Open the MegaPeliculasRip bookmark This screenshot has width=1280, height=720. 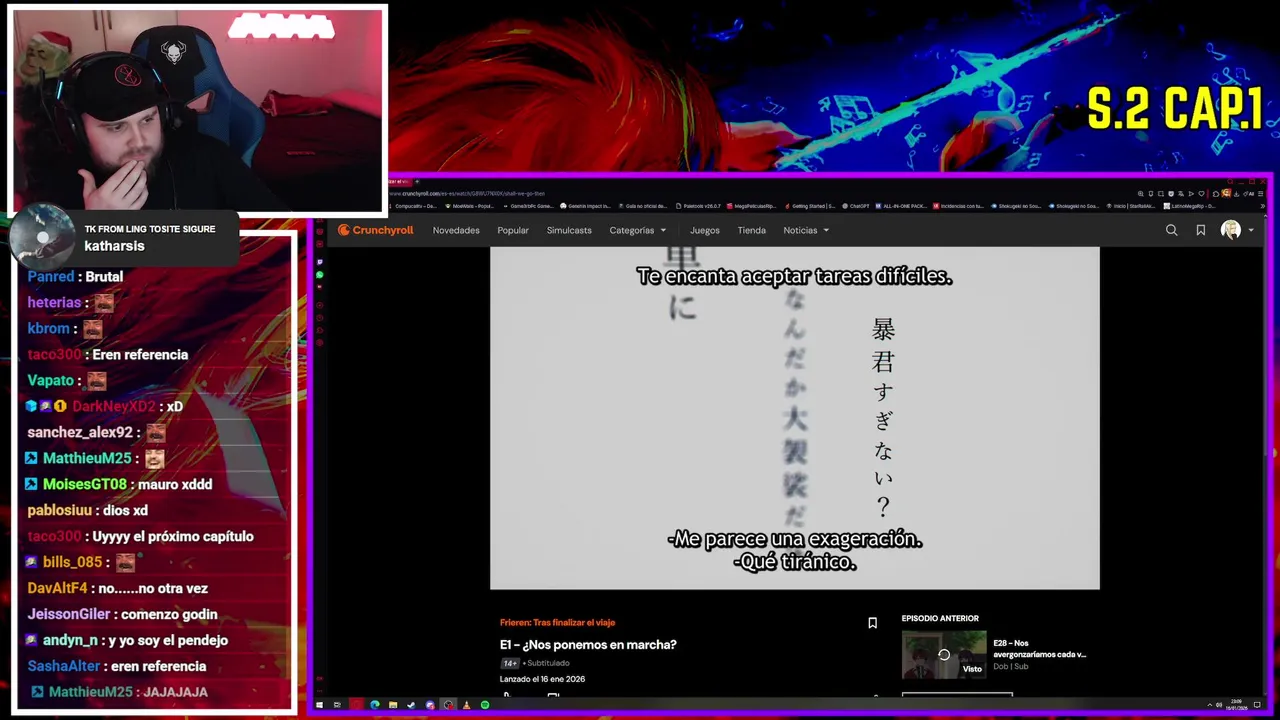click(752, 206)
